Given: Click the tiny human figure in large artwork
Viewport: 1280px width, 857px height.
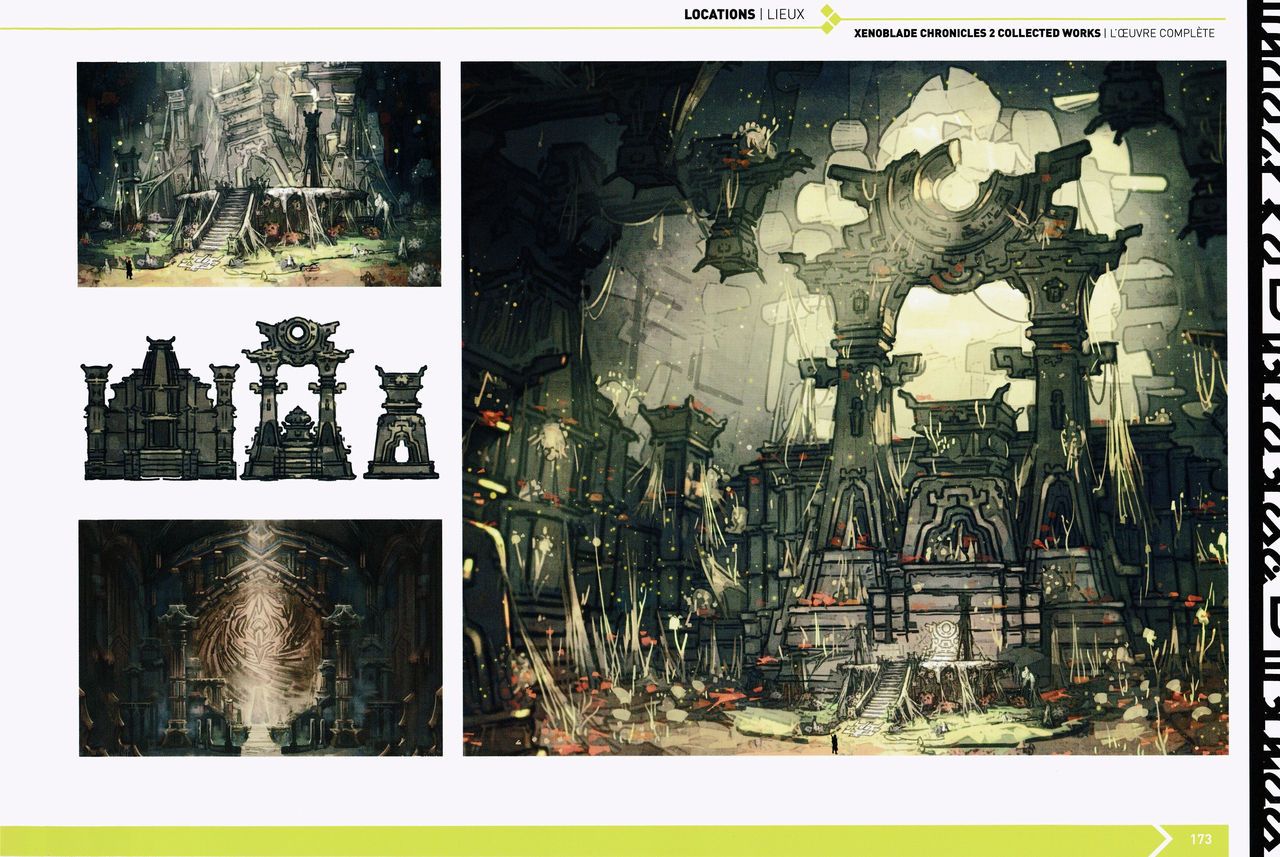Looking at the screenshot, I should tap(834, 742).
